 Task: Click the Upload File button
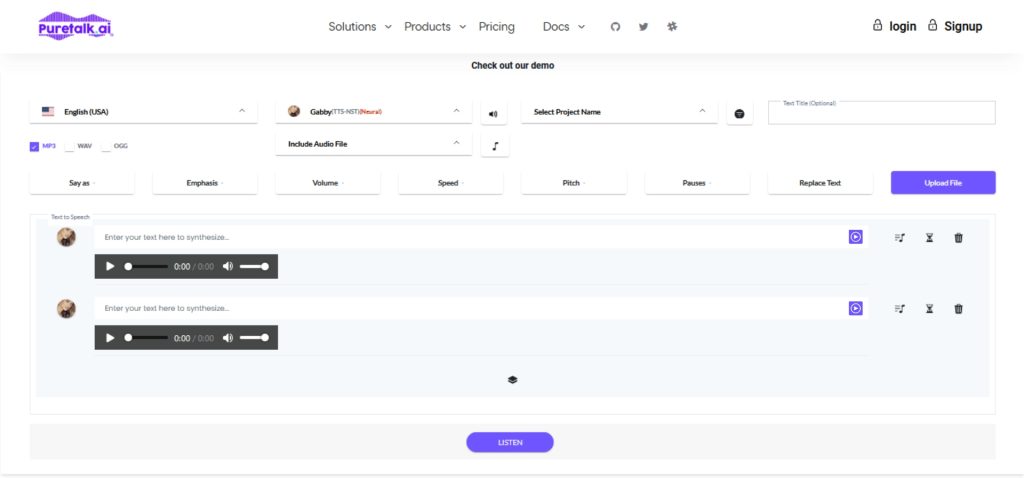(943, 183)
